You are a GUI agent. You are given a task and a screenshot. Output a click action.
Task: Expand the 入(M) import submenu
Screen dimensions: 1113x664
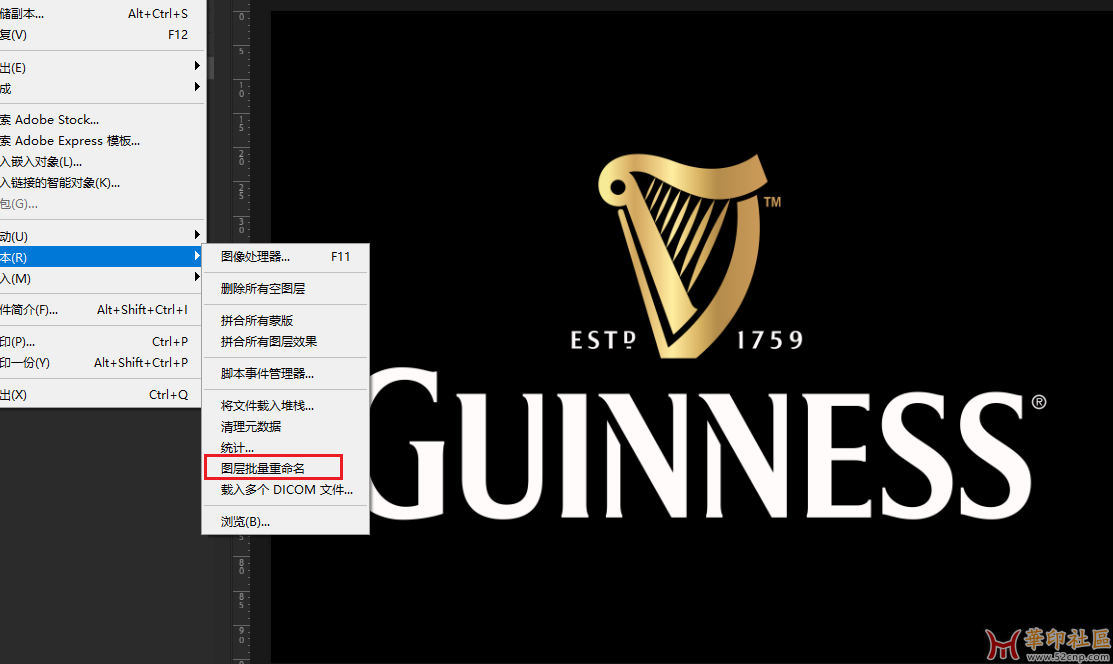(x=102, y=278)
